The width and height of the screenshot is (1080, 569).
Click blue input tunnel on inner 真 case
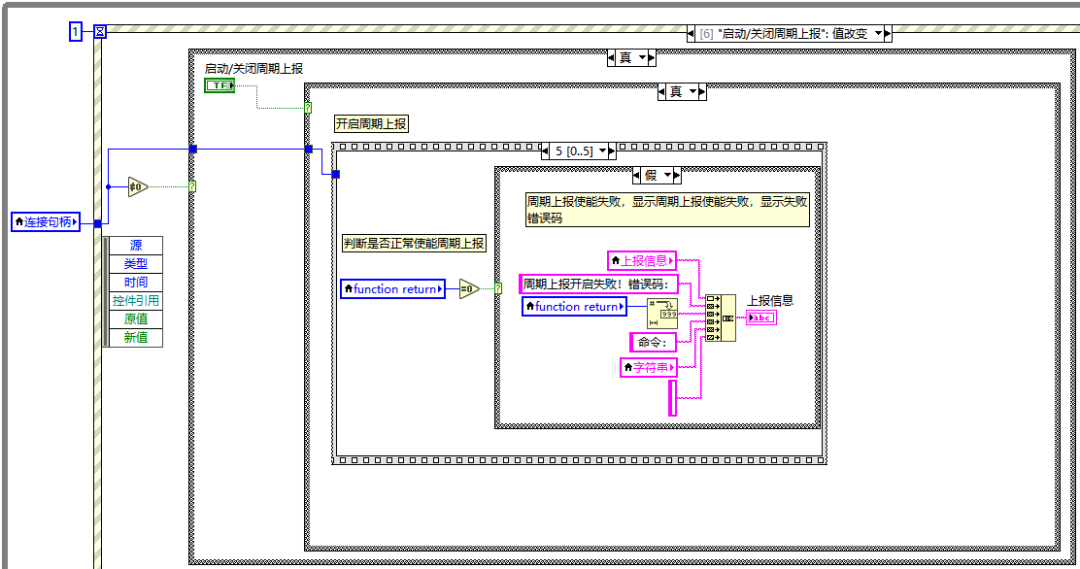tap(309, 149)
